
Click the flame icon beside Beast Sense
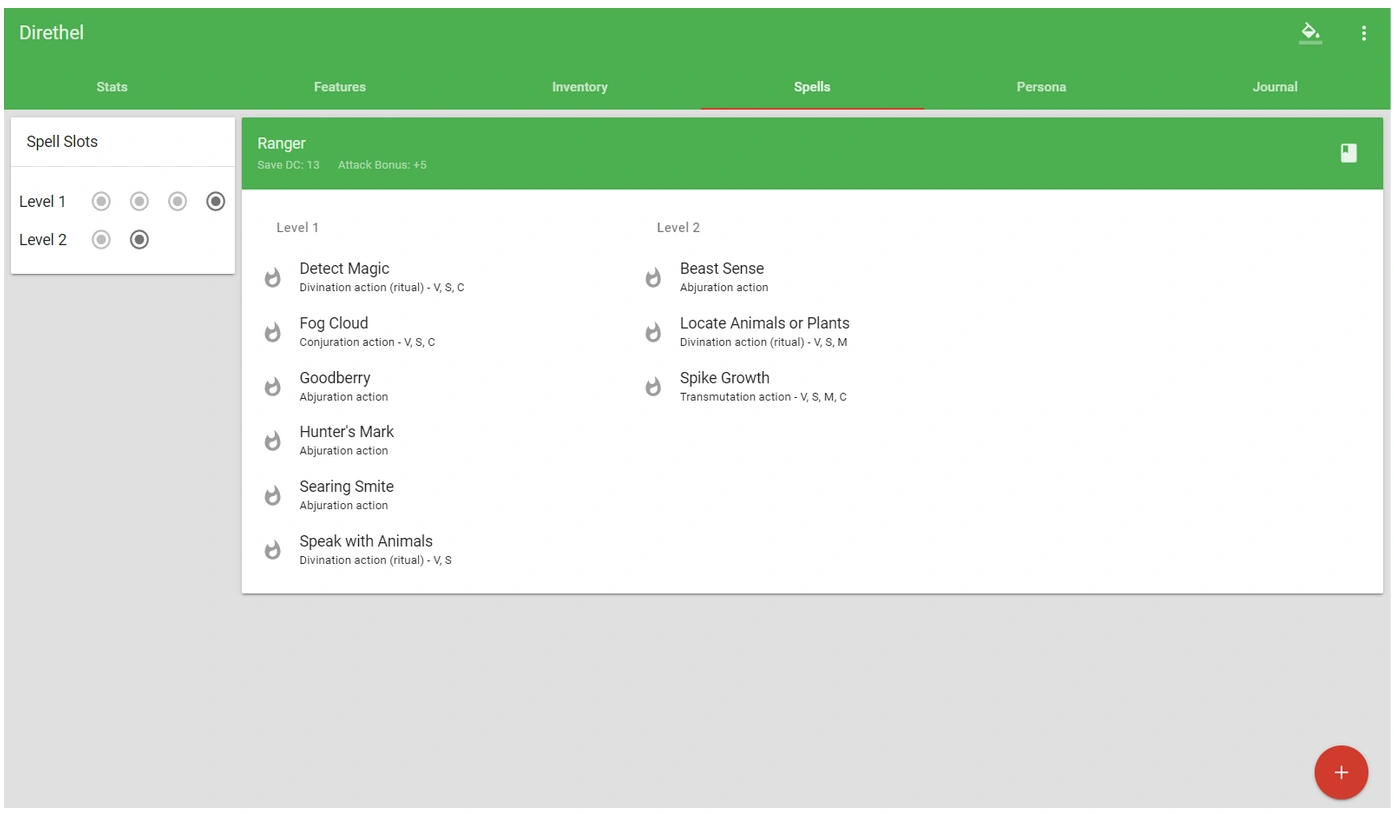tap(653, 278)
